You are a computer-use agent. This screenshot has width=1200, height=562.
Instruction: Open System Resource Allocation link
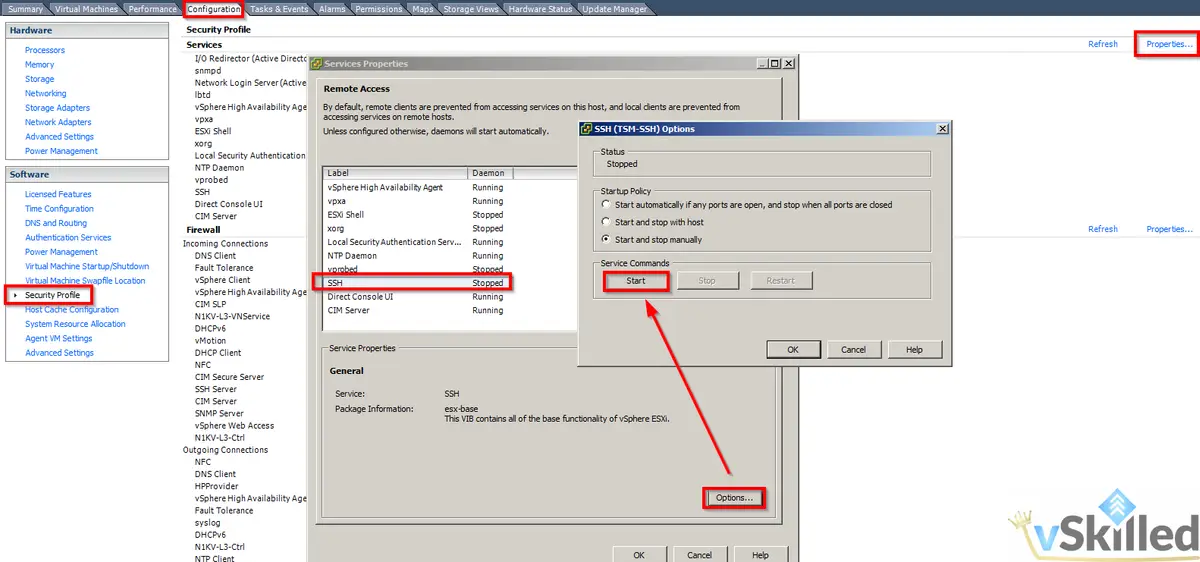coord(76,324)
